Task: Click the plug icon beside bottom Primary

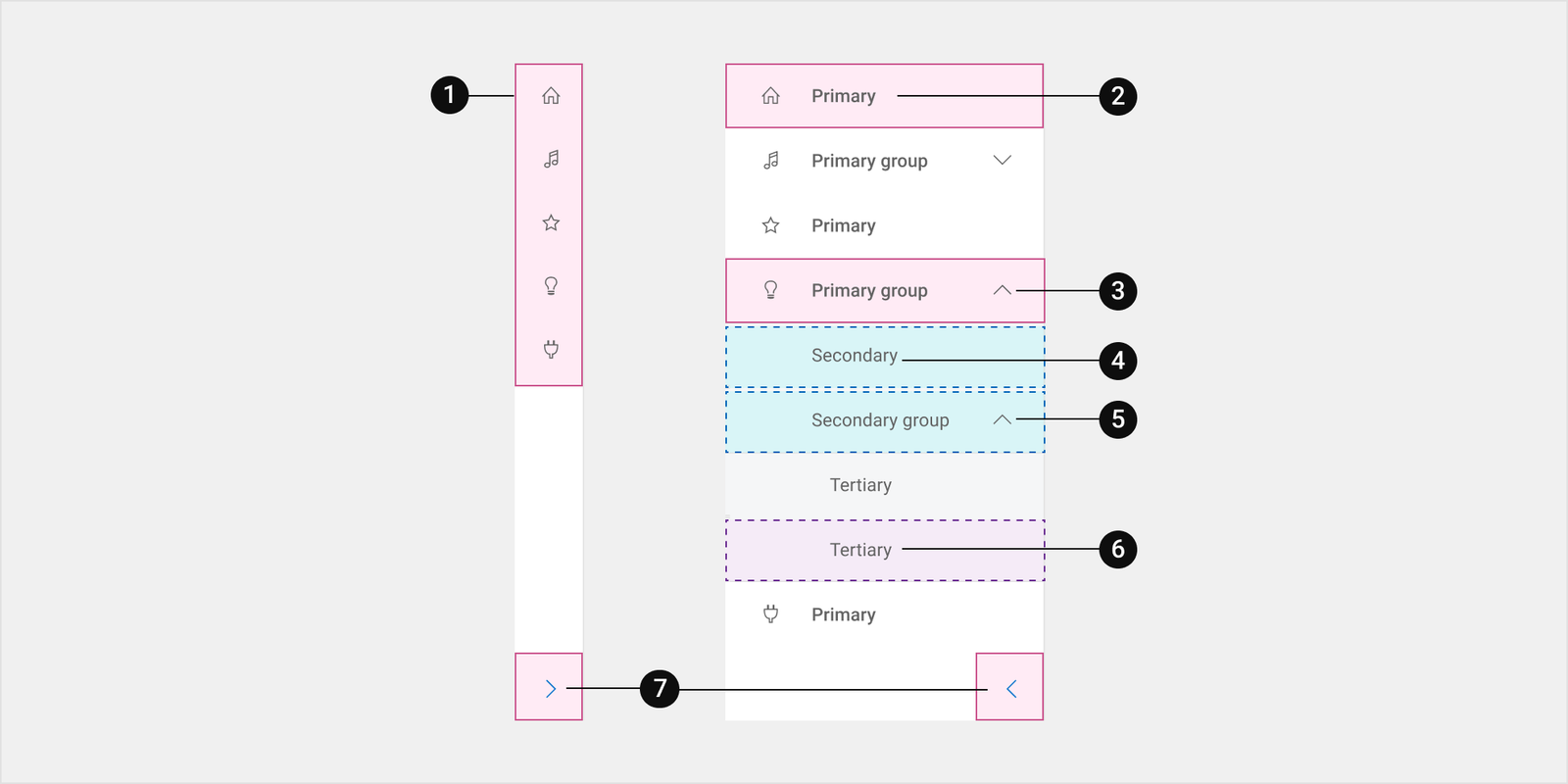Action: (x=771, y=614)
